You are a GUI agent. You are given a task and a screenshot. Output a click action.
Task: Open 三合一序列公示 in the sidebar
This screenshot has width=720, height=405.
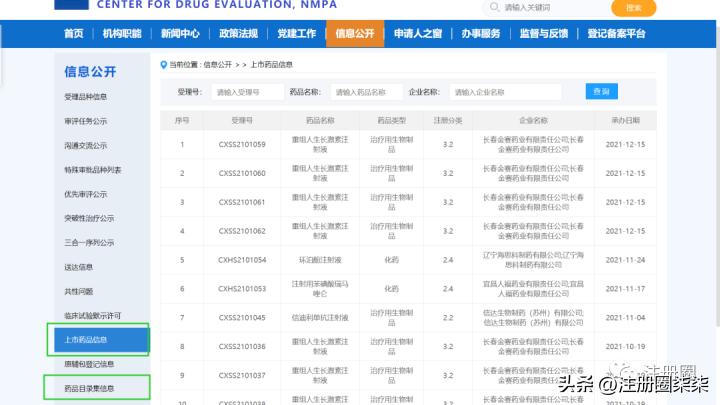click(89, 242)
